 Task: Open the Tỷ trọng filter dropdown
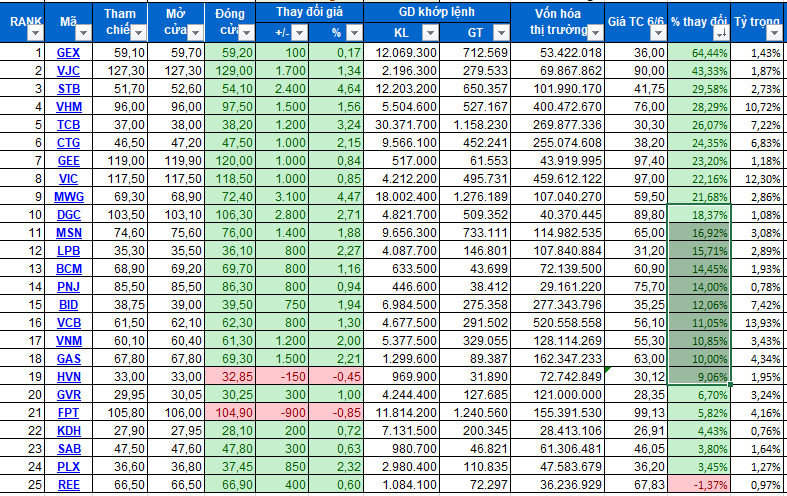click(x=773, y=33)
